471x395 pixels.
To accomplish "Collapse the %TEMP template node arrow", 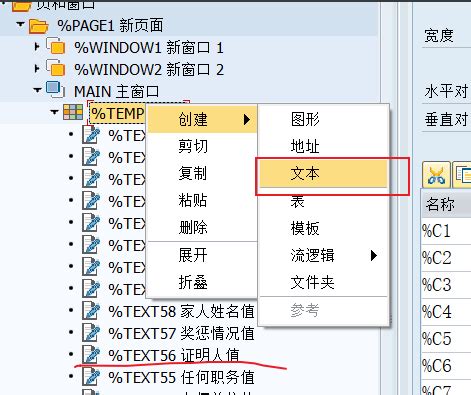I will 54,112.
